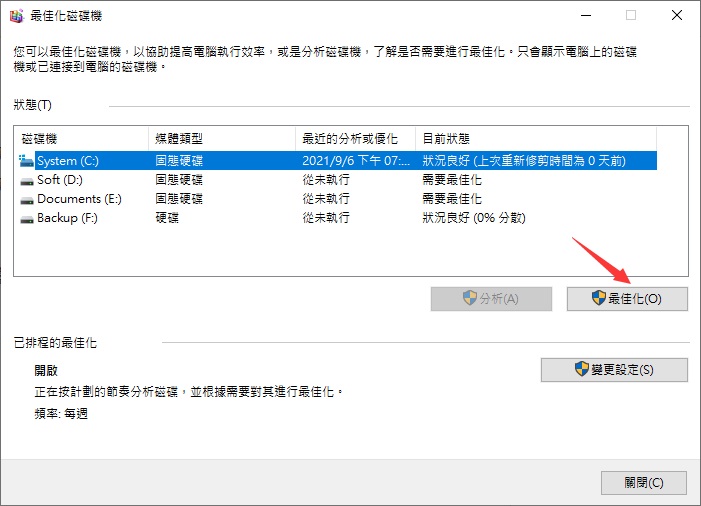Viewport: 701px width, 506px height.
Task: Click the 目前狀態 column header
Action: coord(536,139)
